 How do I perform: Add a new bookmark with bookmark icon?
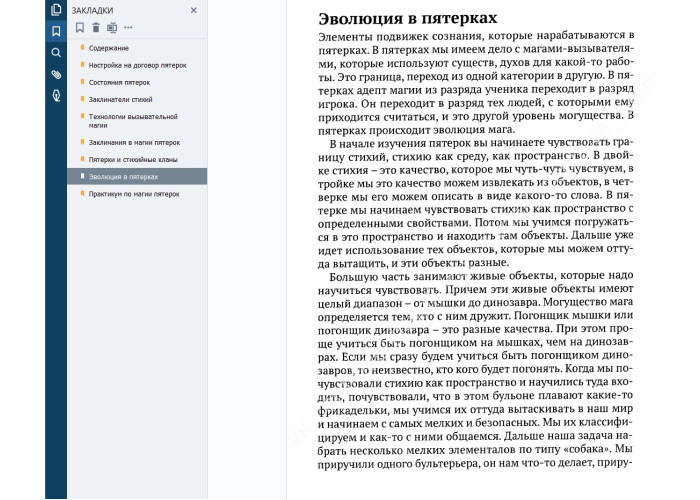[x=80, y=27]
